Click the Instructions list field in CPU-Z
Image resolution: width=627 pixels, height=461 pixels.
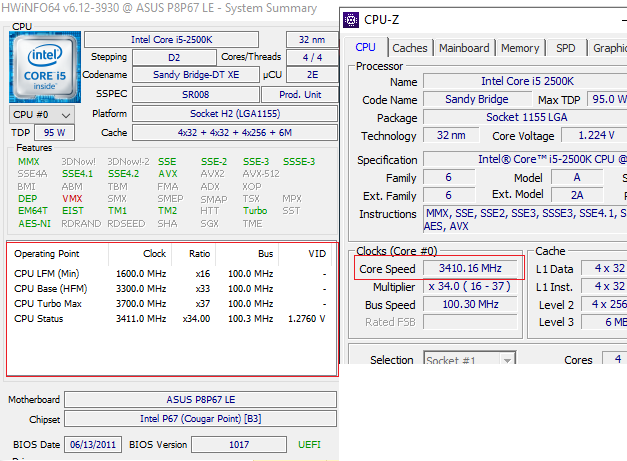click(x=525, y=220)
